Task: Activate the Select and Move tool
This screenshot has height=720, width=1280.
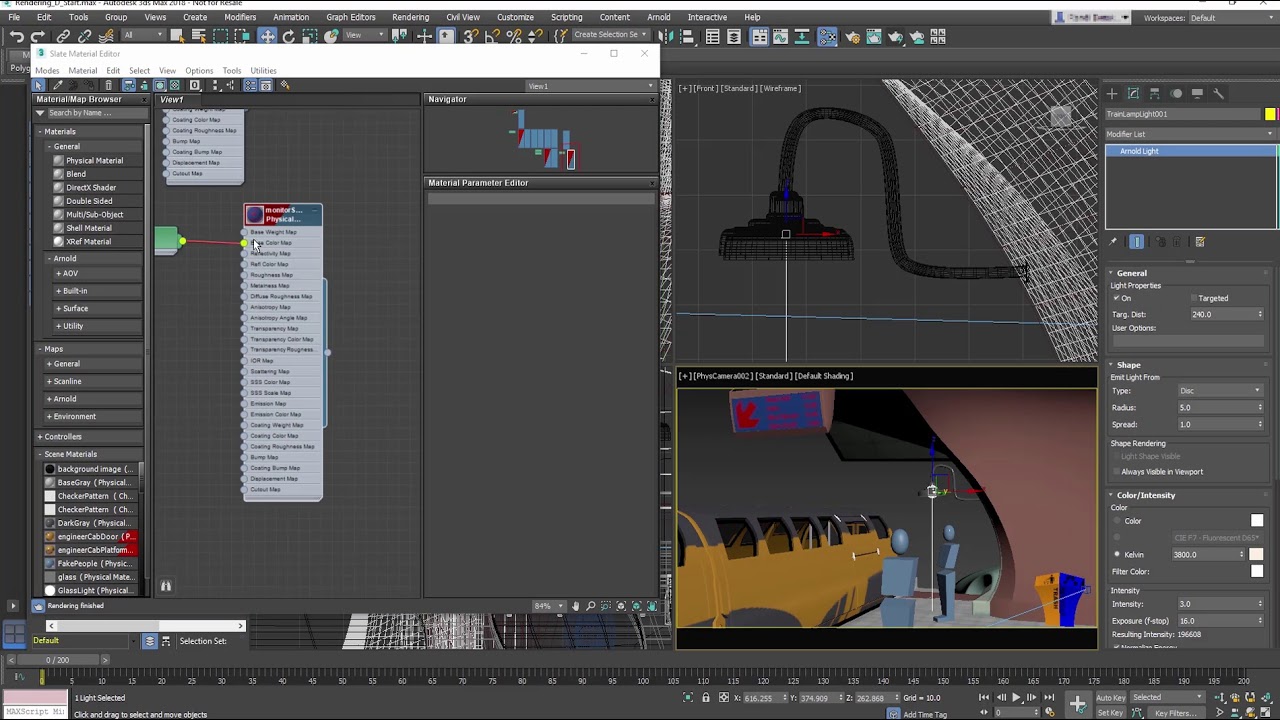Action: [267, 37]
